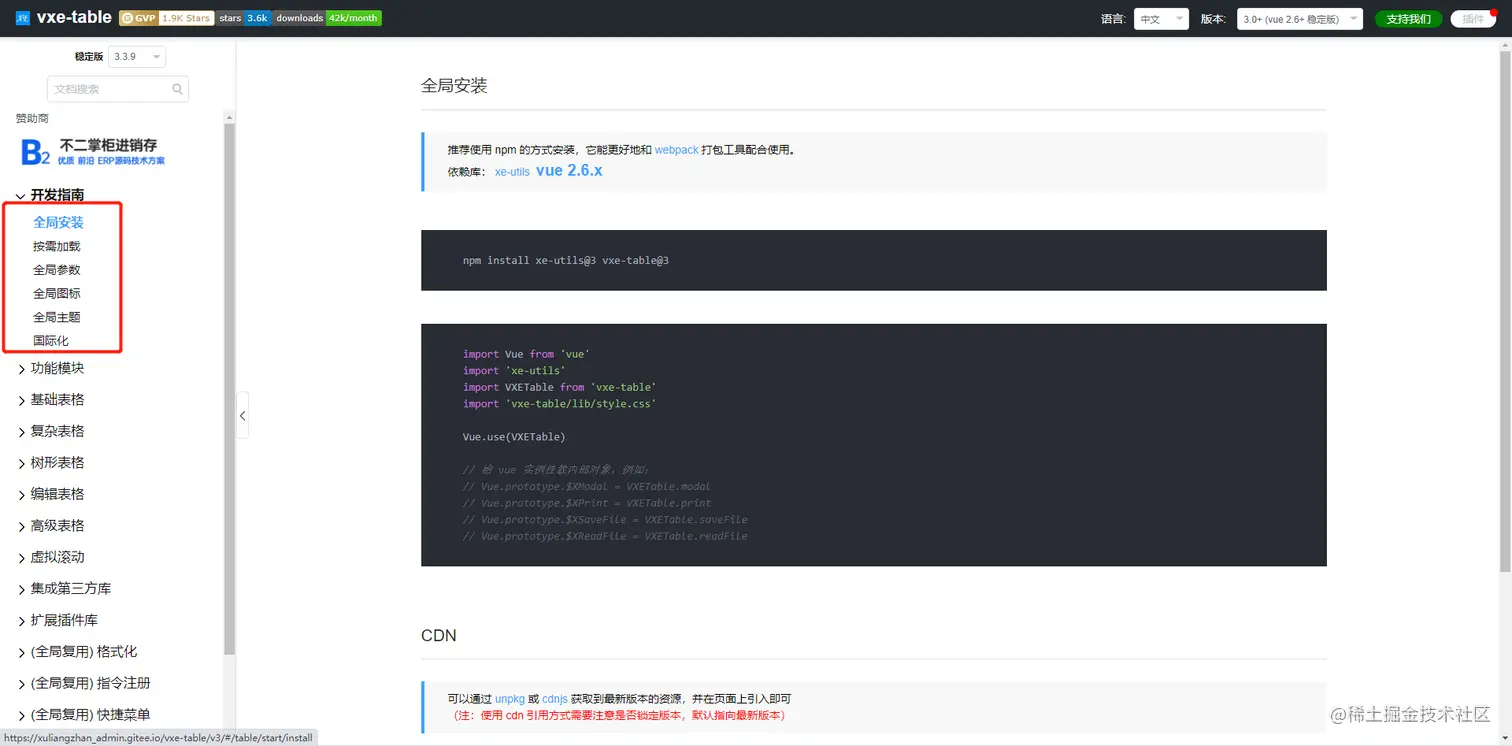Open the downloads 42k/month badge
This screenshot has width=1512, height=746.
327,18
